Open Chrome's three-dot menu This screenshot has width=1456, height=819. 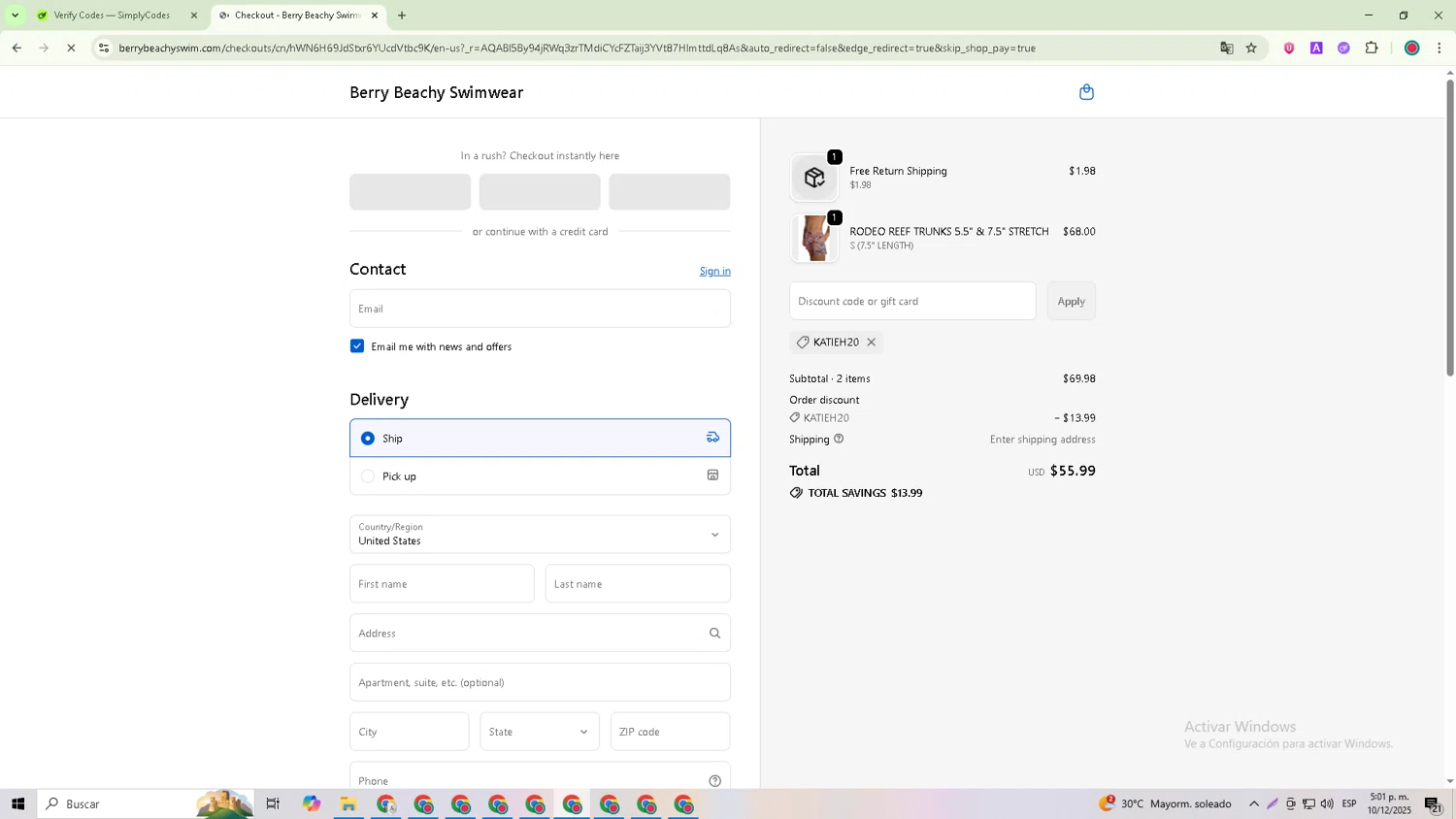(1439, 48)
